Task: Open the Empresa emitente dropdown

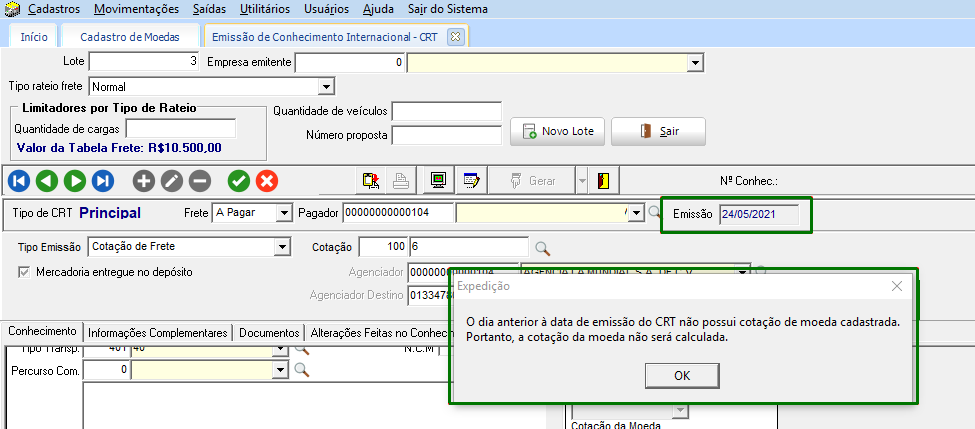Action: click(696, 63)
